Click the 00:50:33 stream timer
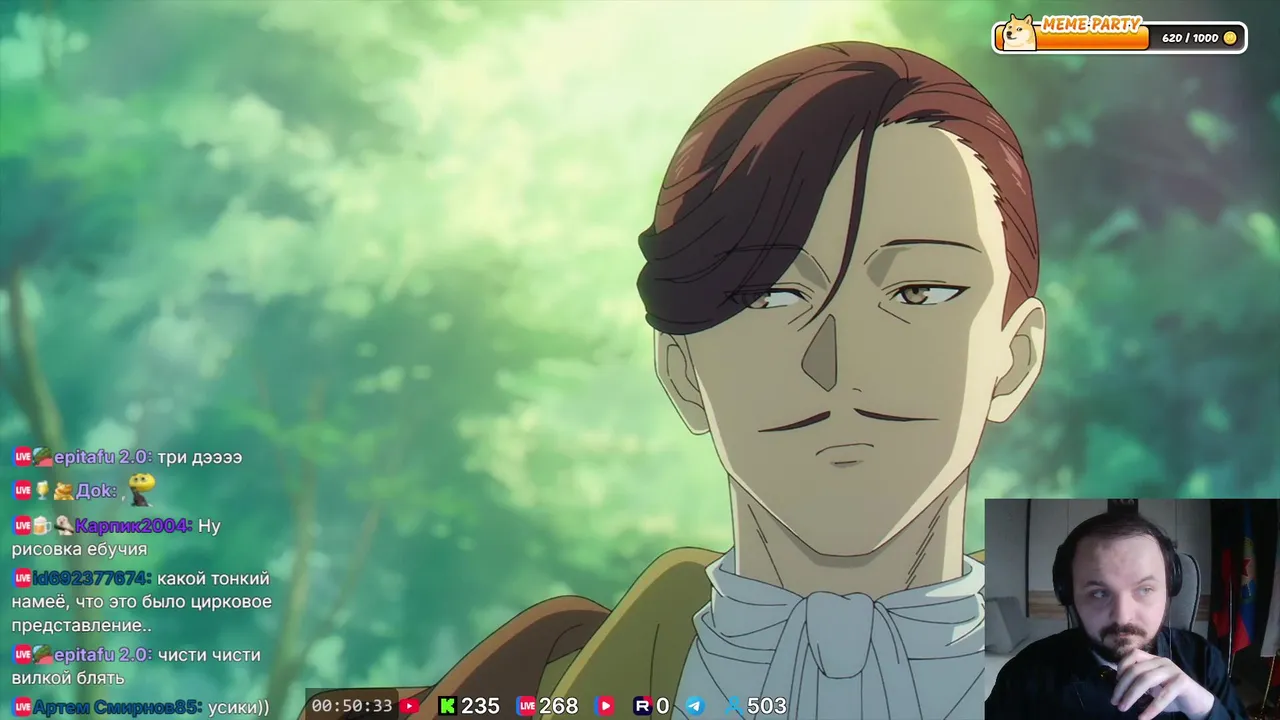1280x720 pixels. click(x=351, y=706)
